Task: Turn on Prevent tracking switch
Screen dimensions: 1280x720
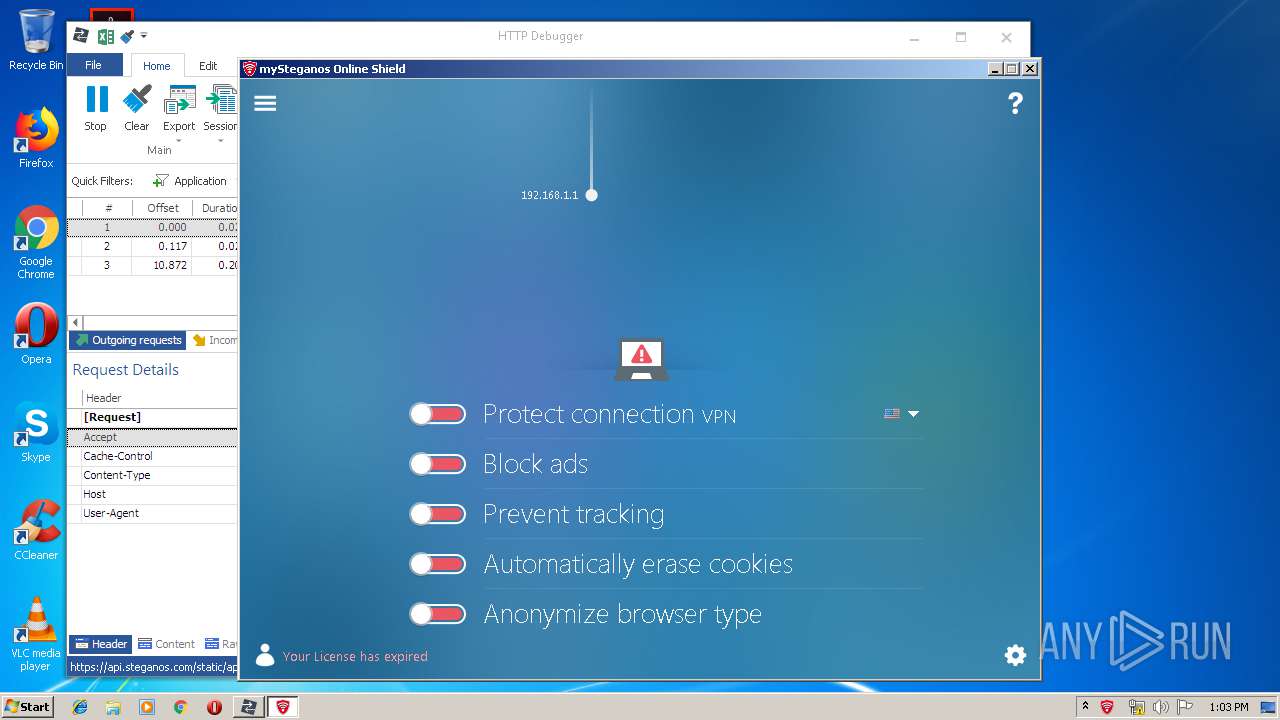Action: 438,514
